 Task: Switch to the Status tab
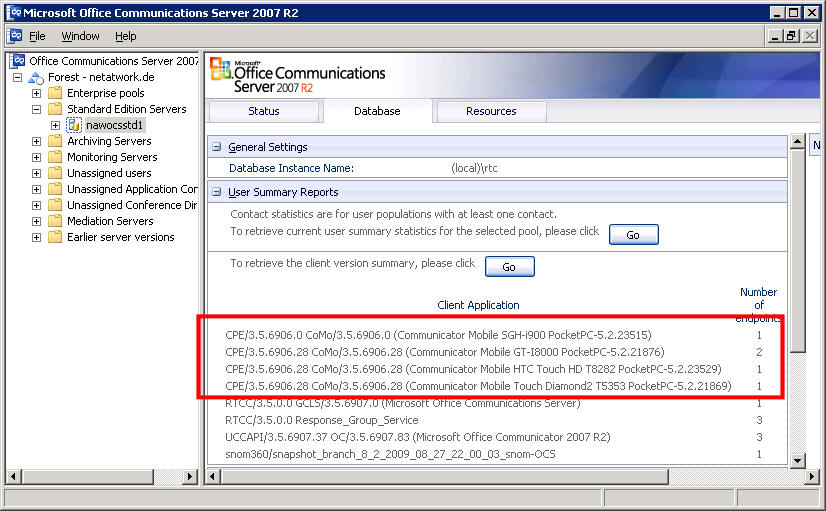[264, 111]
